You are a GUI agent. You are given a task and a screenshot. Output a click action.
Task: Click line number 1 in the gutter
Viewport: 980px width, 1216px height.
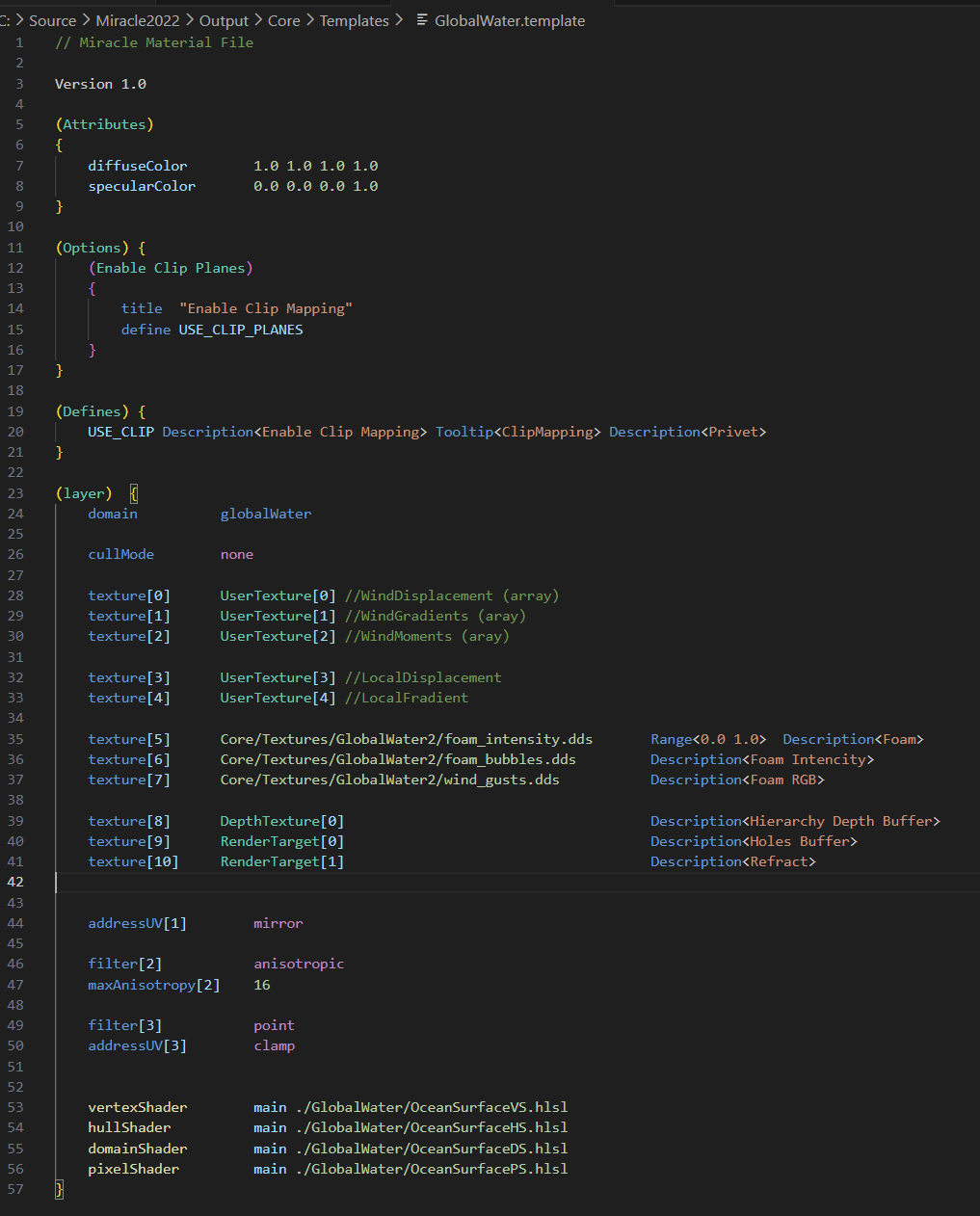[x=18, y=42]
